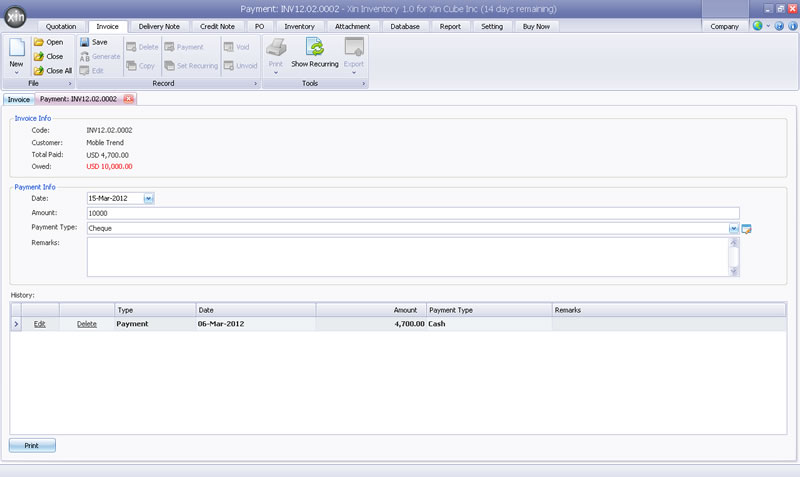The image size is (800, 477).
Task: Click the Generate code button
Action: 100,57
